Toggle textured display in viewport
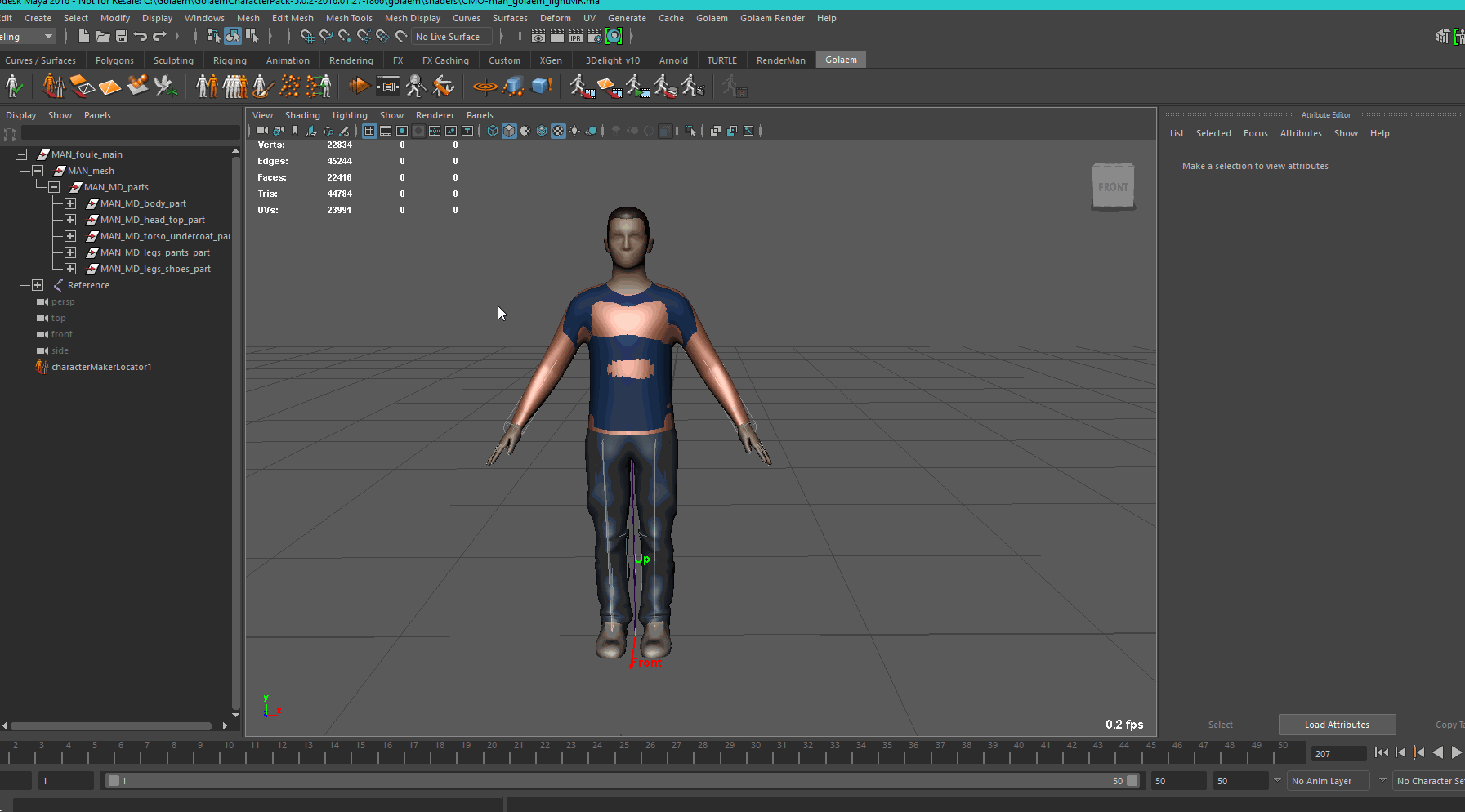Viewport: 1465px width, 812px height. [x=558, y=131]
